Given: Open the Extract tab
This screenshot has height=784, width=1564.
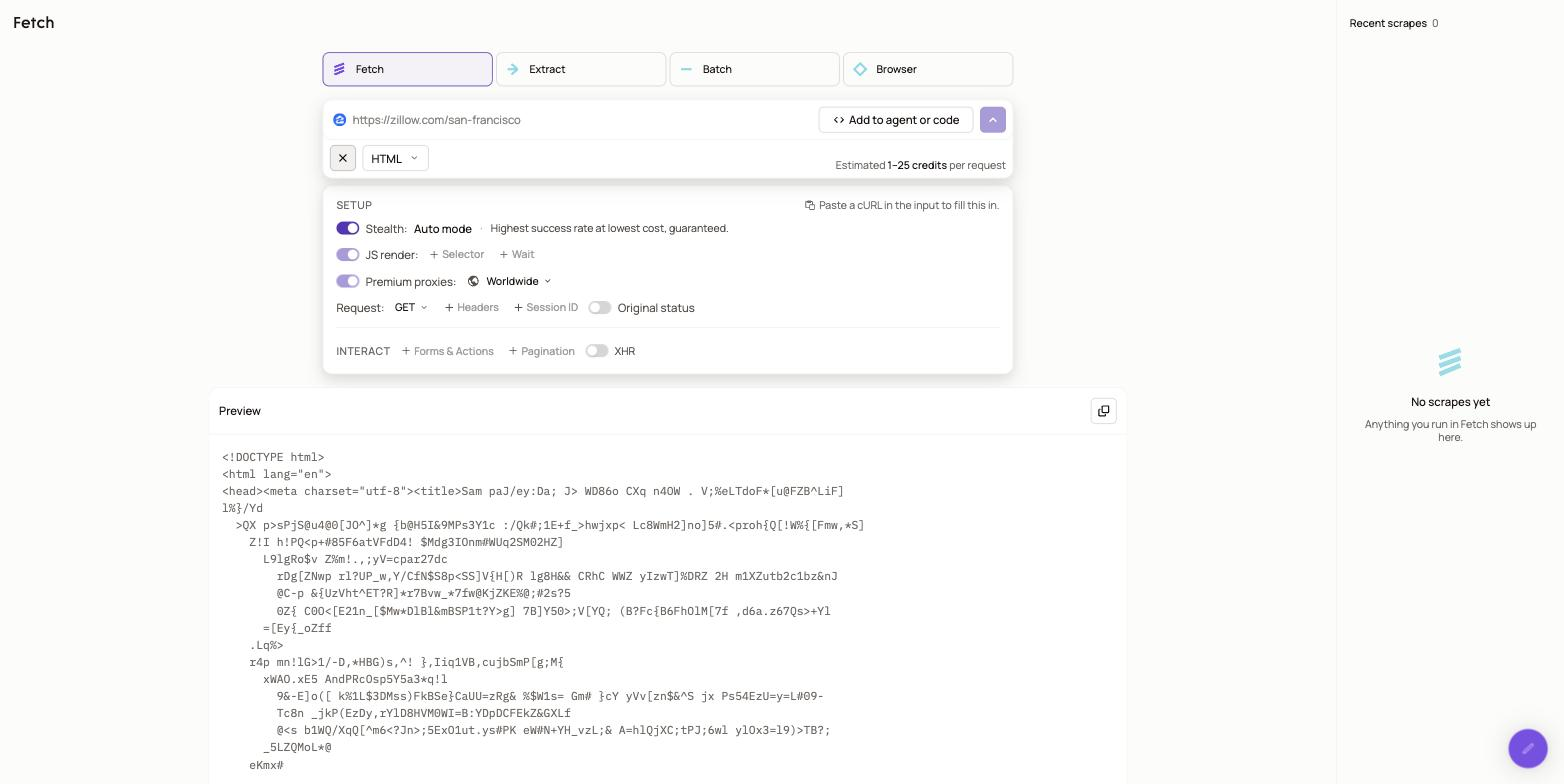Looking at the screenshot, I should tap(581, 69).
